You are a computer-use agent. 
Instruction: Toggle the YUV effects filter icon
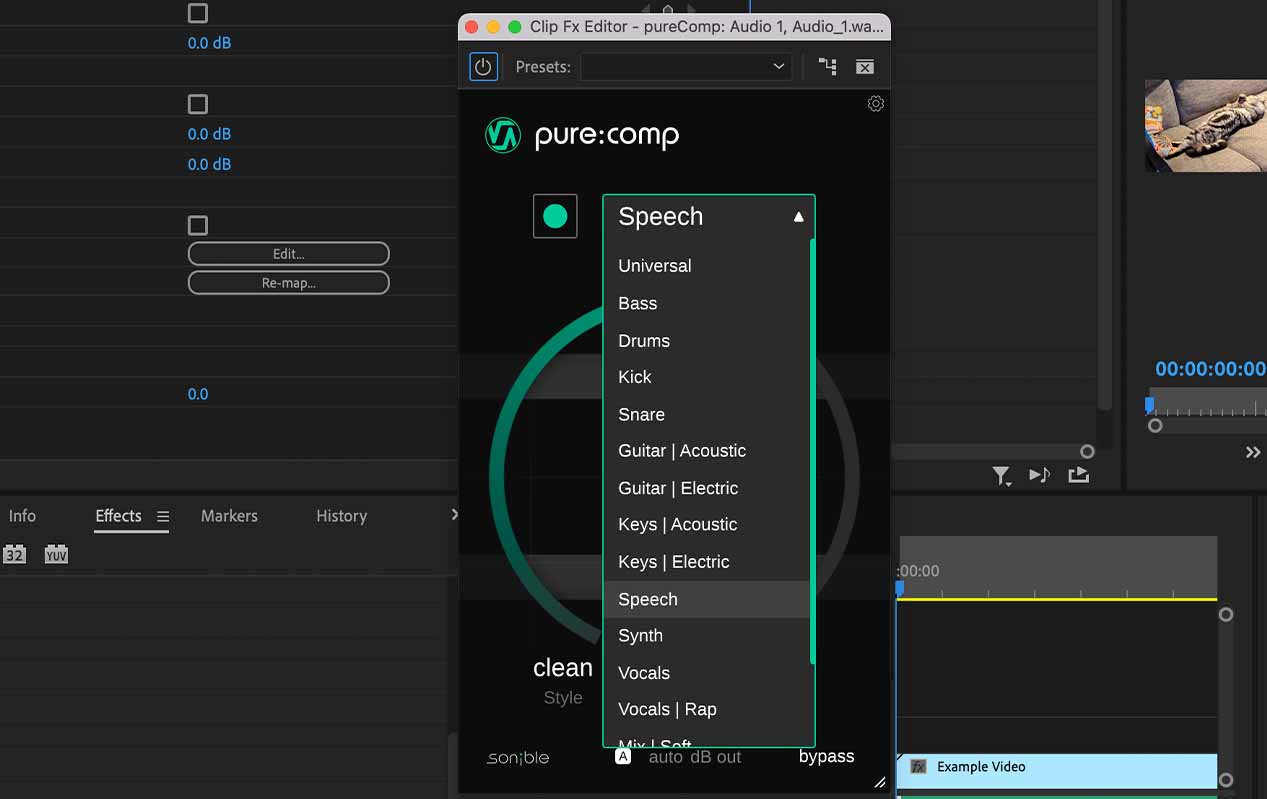[x=56, y=554]
